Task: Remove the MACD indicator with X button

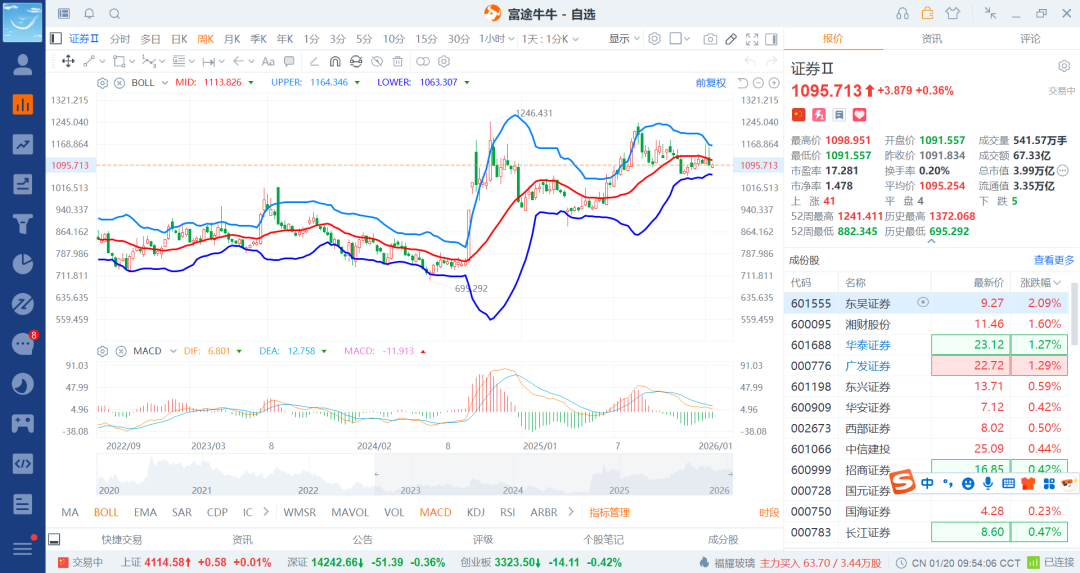Action: tap(119, 351)
